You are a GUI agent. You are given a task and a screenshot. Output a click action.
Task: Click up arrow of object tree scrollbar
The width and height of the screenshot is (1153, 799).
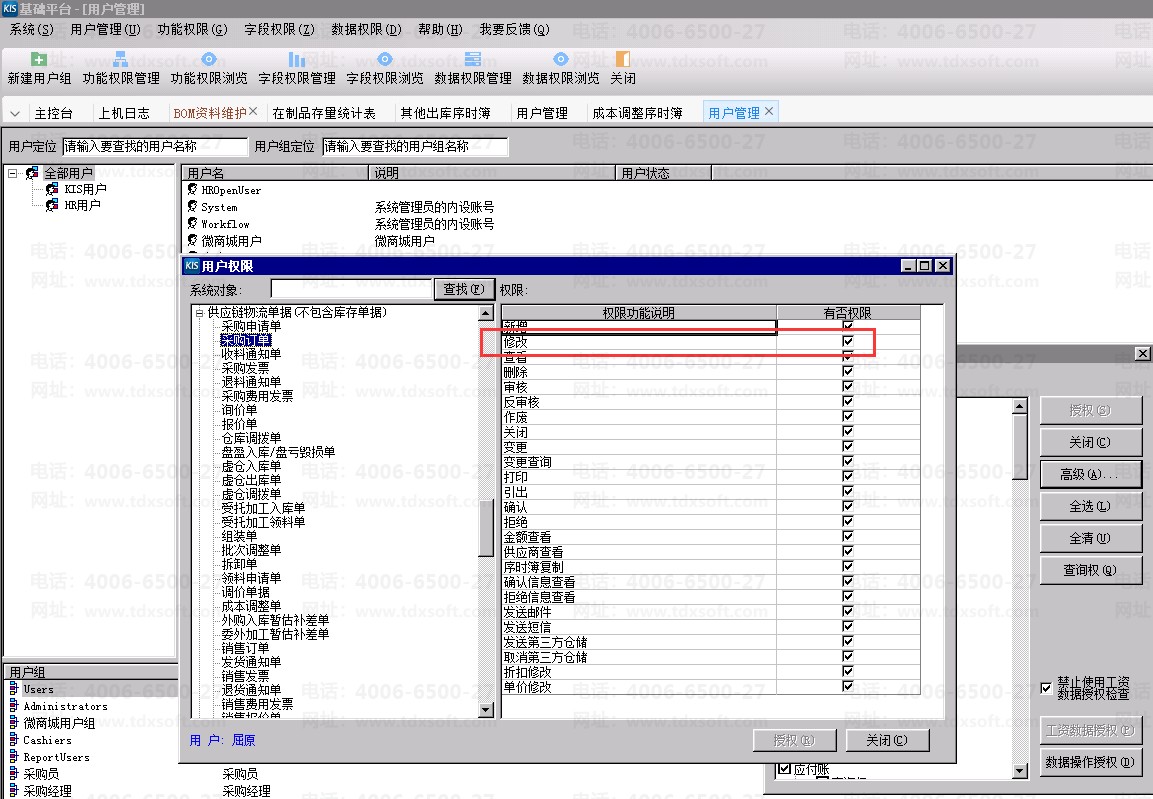pyautogui.click(x=485, y=314)
